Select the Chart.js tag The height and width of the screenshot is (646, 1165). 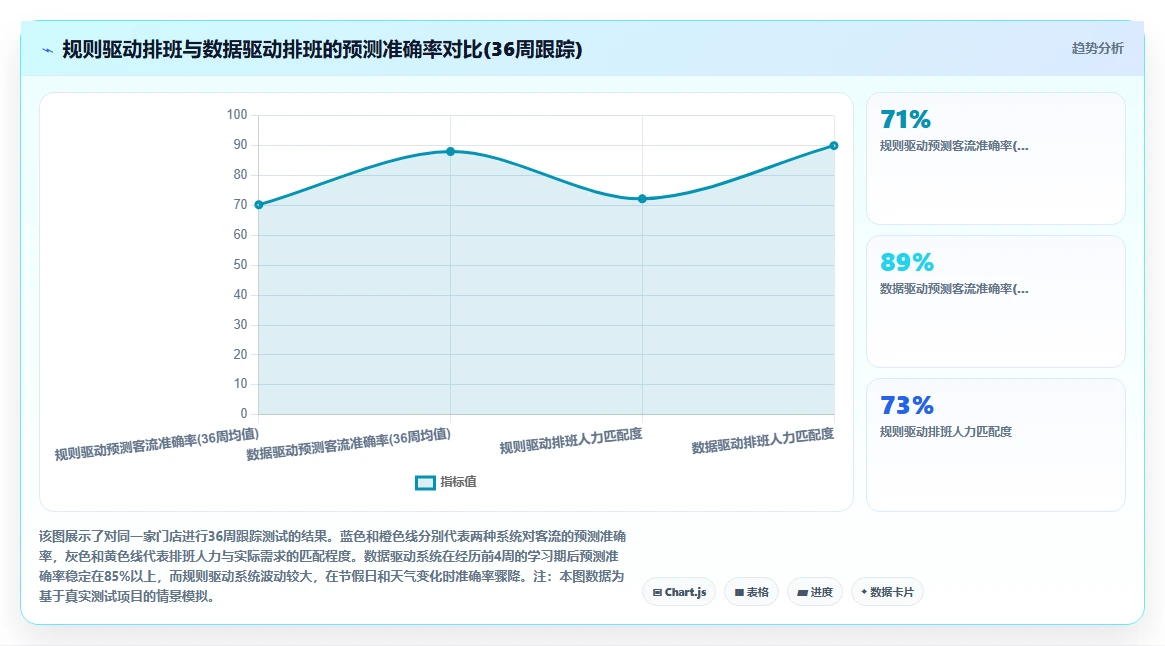coord(679,592)
